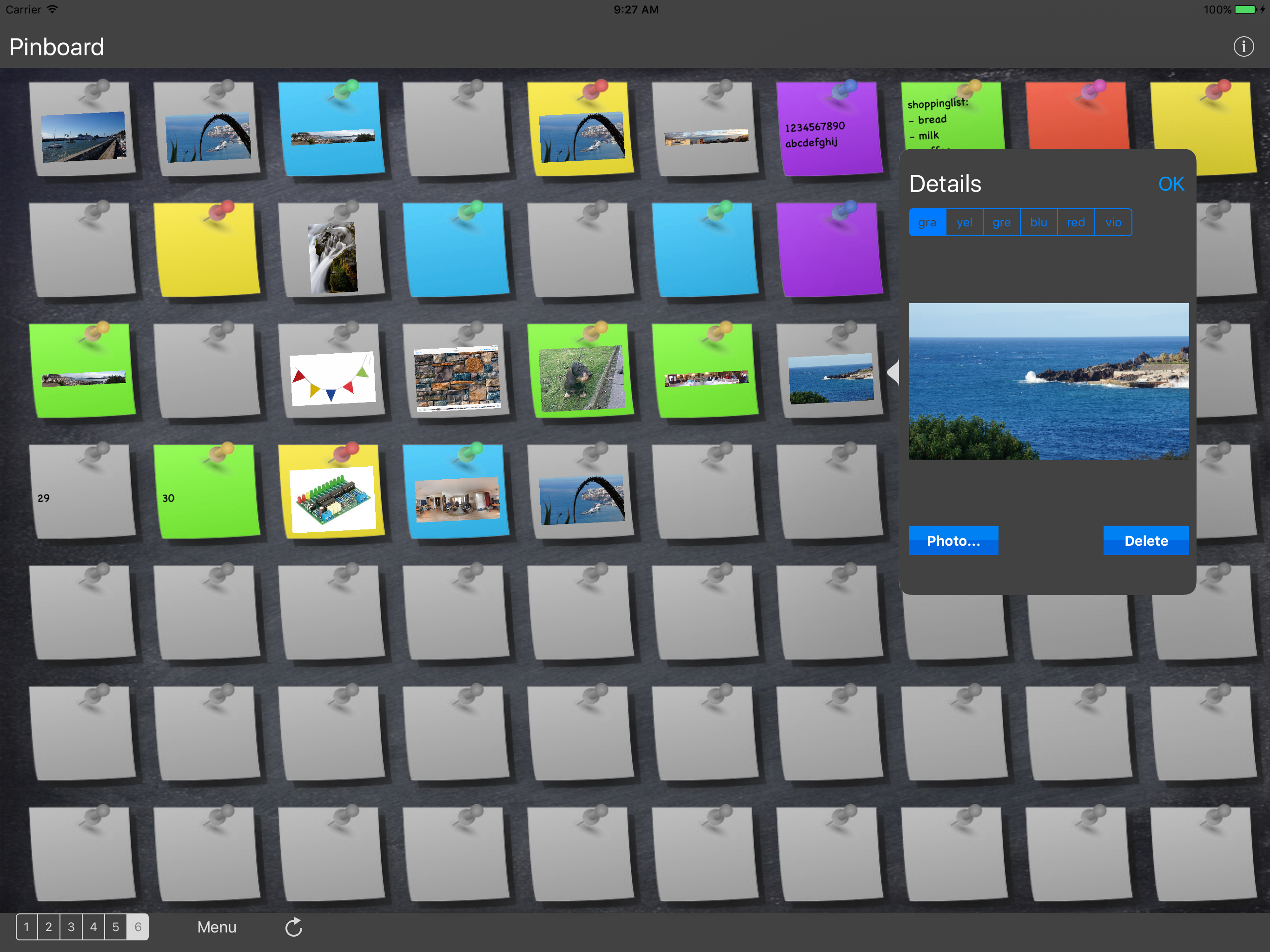This screenshot has height=952, width=1270.
Task: Tap the coastal photo in Details
Action: 1048,381
